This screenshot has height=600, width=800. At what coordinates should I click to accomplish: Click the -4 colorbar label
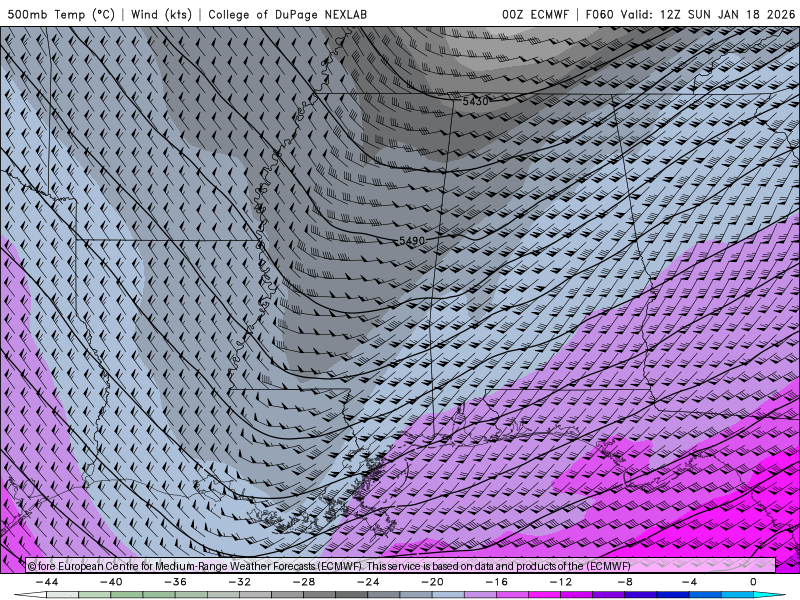(x=689, y=582)
